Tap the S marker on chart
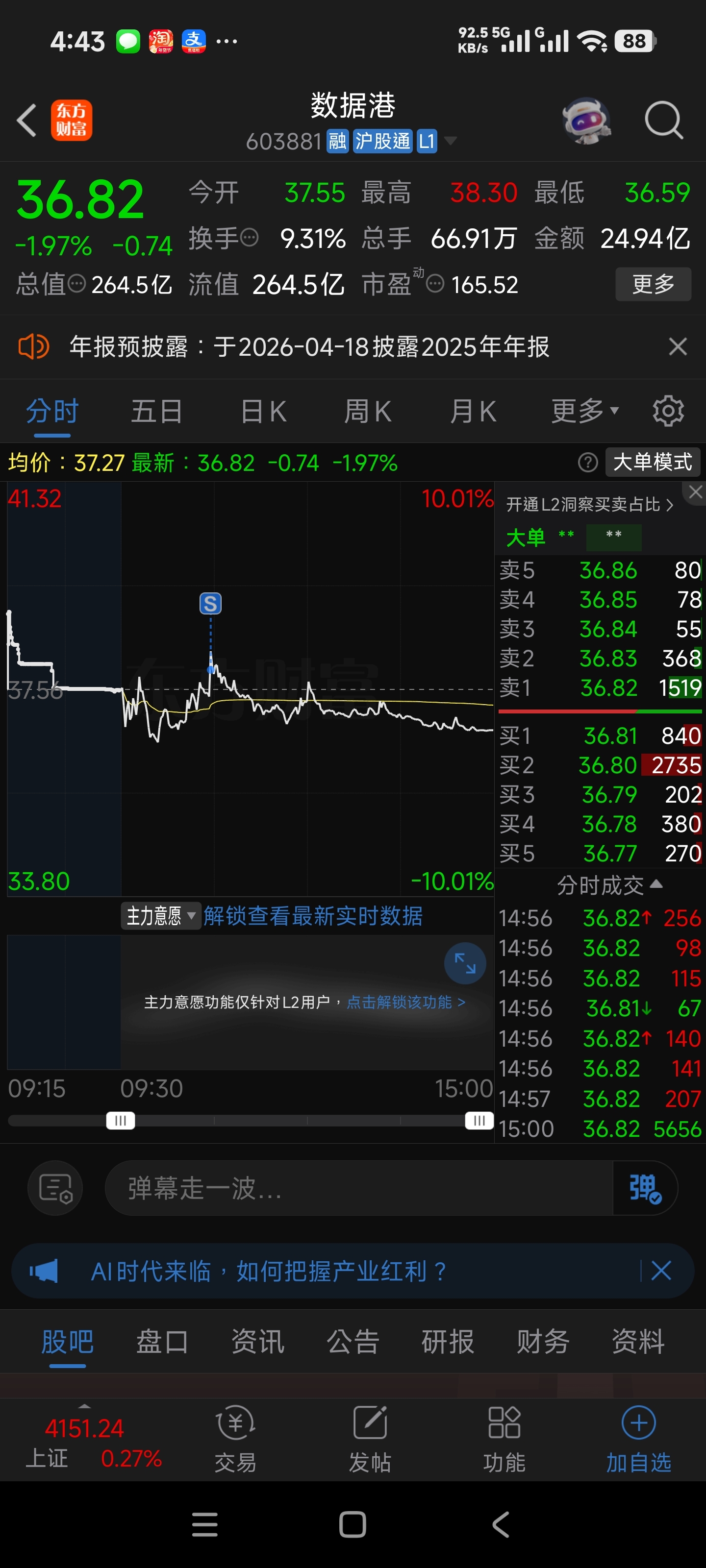 [210, 604]
